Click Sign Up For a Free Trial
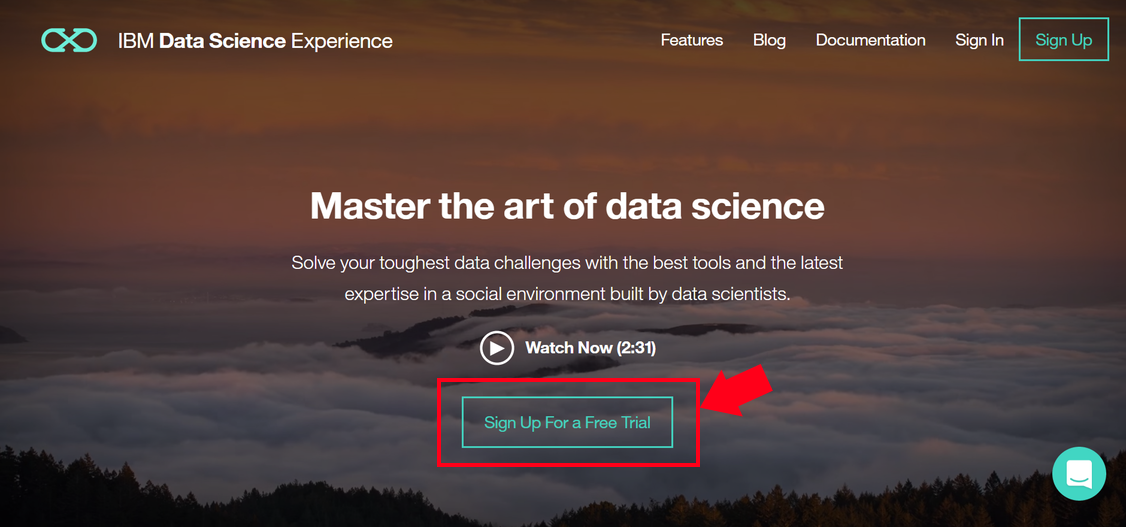Viewport: 1126px width, 527px height. point(567,422)
